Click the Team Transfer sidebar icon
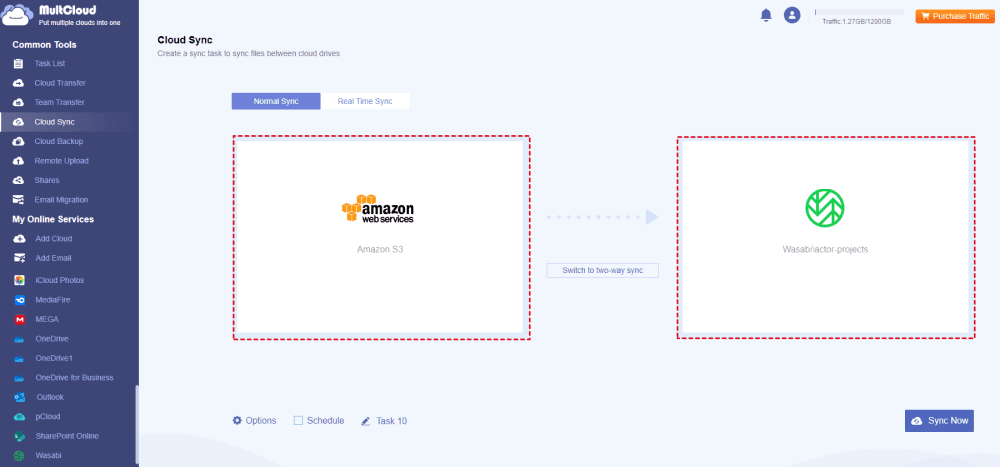This screenshot has width=1000, height=467. [x=19, y=102]
